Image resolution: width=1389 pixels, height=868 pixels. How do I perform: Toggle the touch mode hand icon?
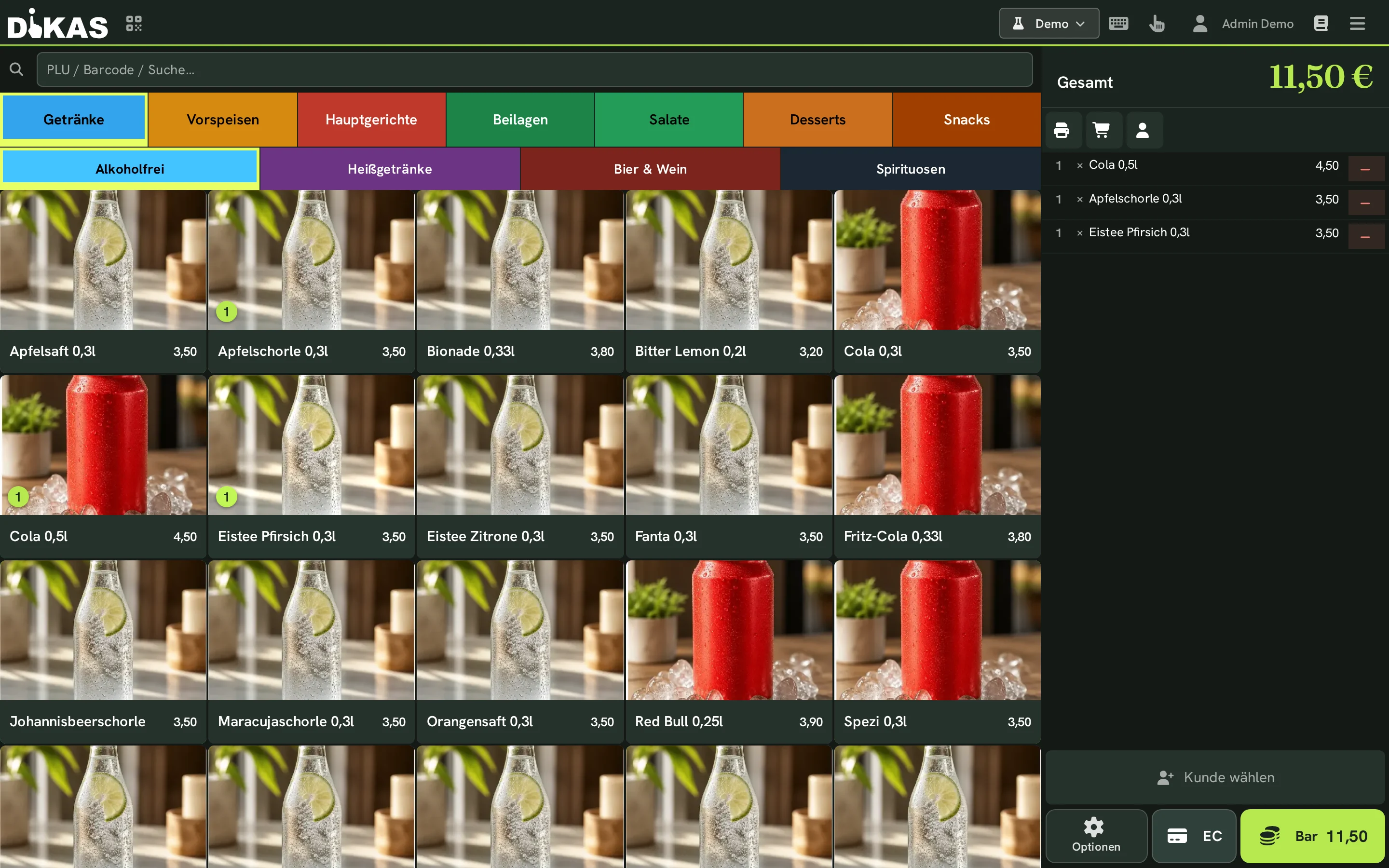(x=1157, y=24)
